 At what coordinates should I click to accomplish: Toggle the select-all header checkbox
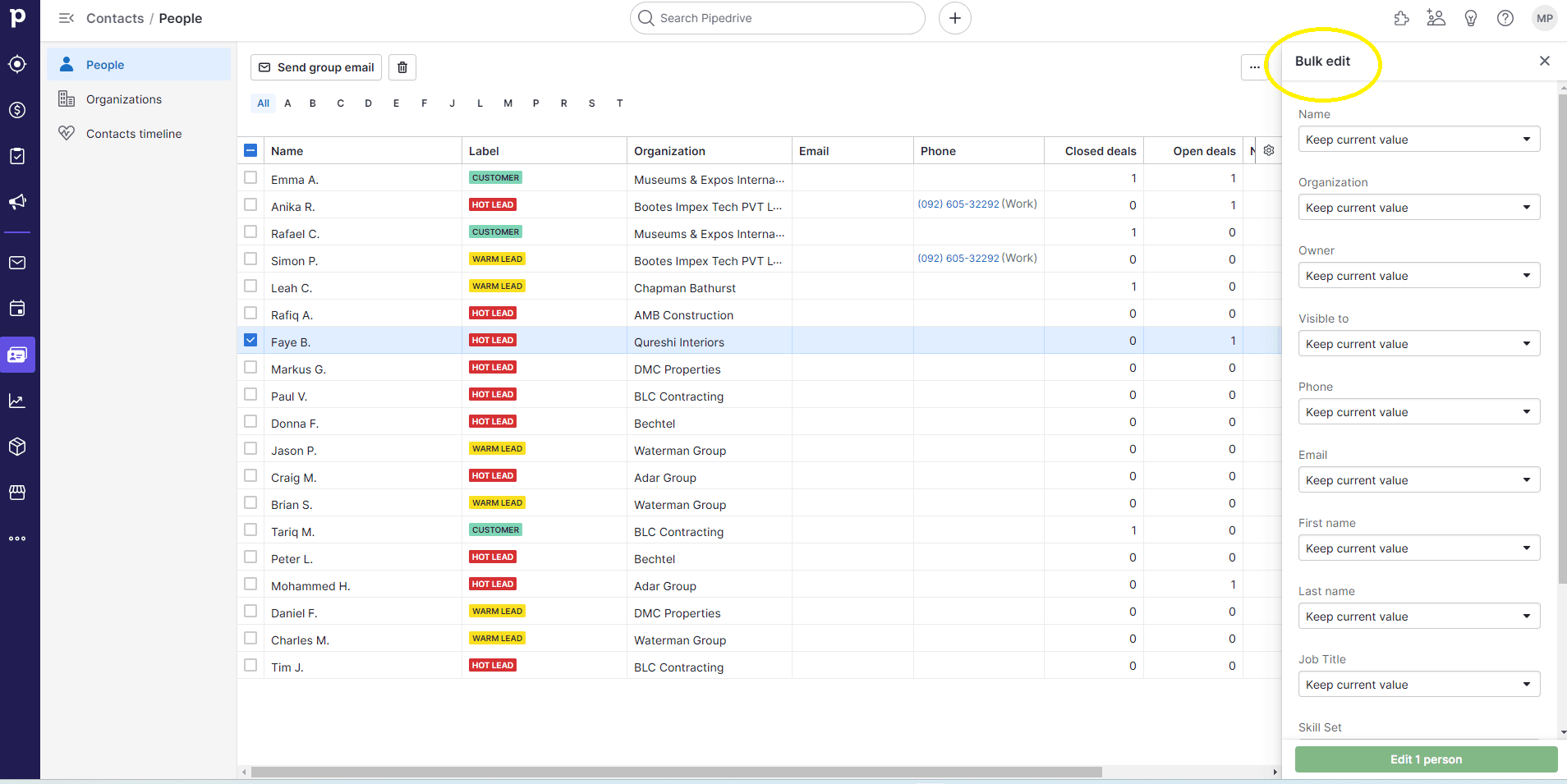pyautogui.click(x=250, y=150)
